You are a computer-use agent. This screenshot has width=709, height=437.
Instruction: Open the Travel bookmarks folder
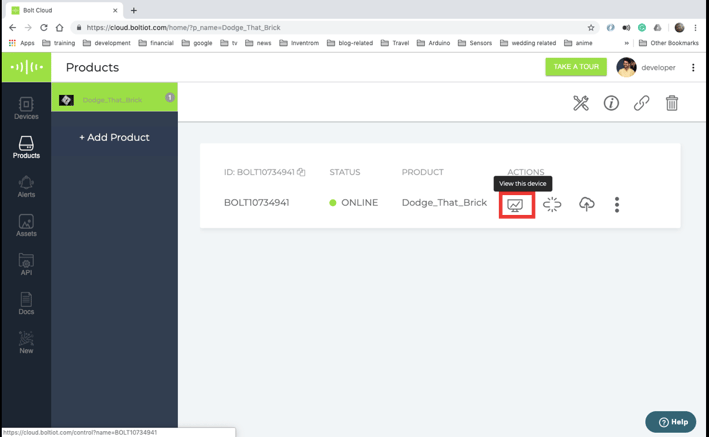point(395,43)
